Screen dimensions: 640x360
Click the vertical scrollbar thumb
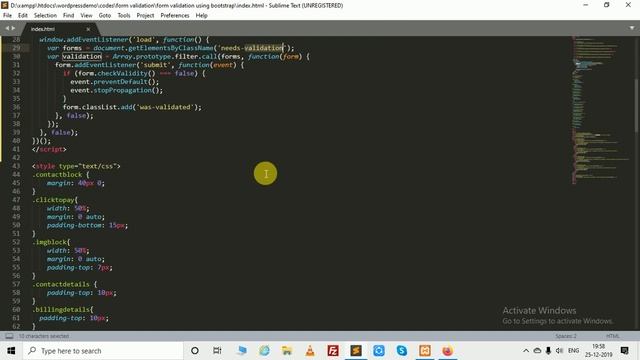click(x=637, y=105)
